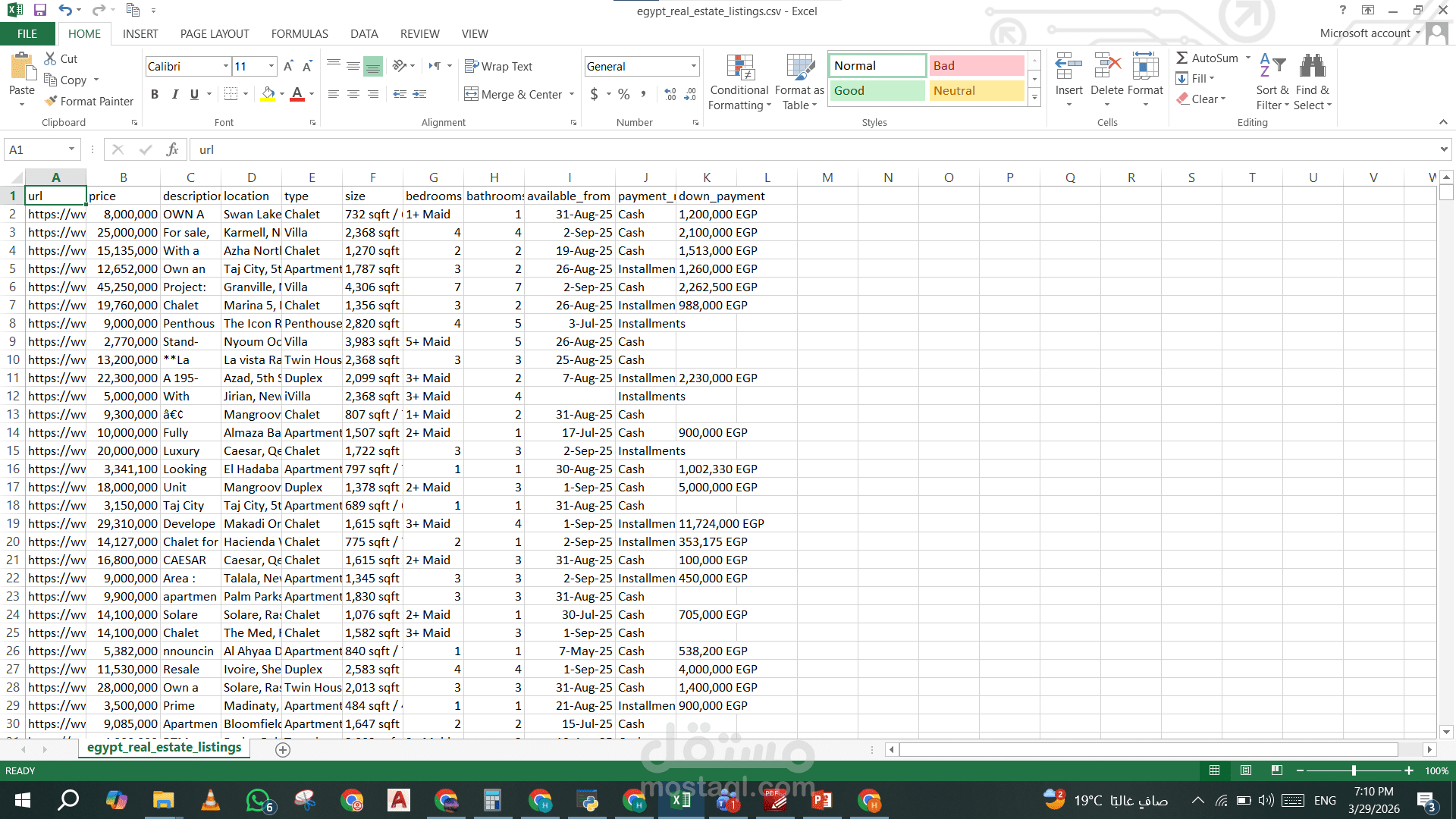Toggle Align Left horizontal alignment
The height and width of the screenshot is (819, 1456).
334,94
